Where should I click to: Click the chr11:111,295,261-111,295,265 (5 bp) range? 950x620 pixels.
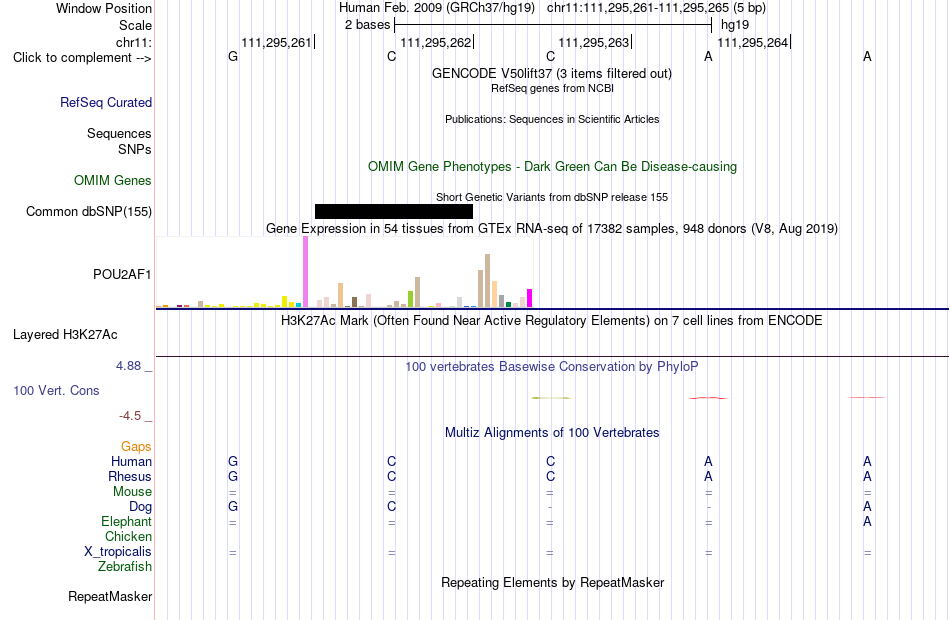[x=656, y=8]
